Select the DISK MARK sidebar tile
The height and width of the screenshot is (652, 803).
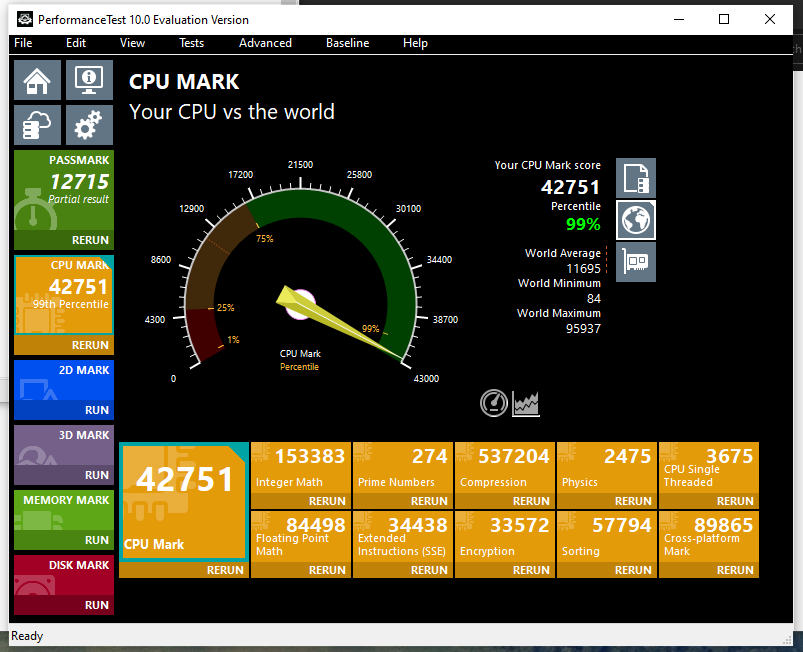(x=64, y=576)
